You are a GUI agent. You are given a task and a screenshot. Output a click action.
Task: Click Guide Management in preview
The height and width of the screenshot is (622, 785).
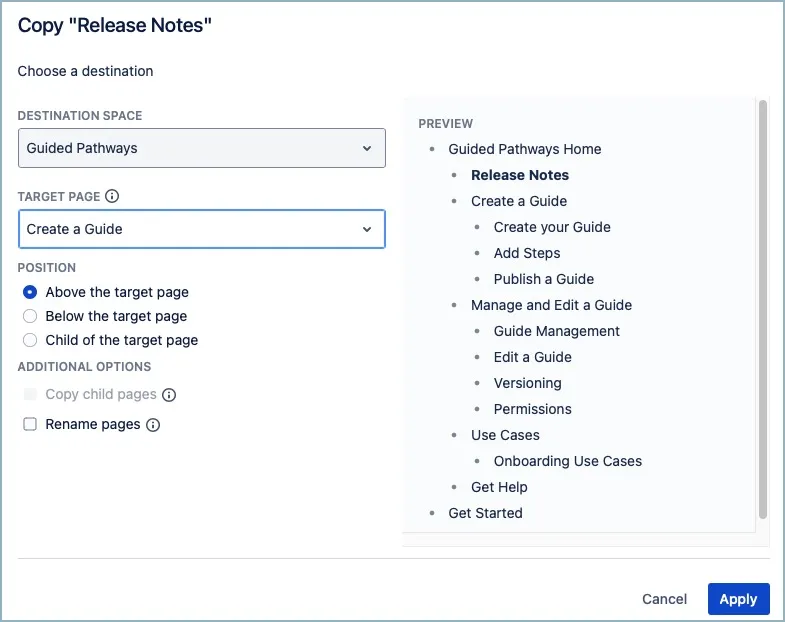coord(556,332)
